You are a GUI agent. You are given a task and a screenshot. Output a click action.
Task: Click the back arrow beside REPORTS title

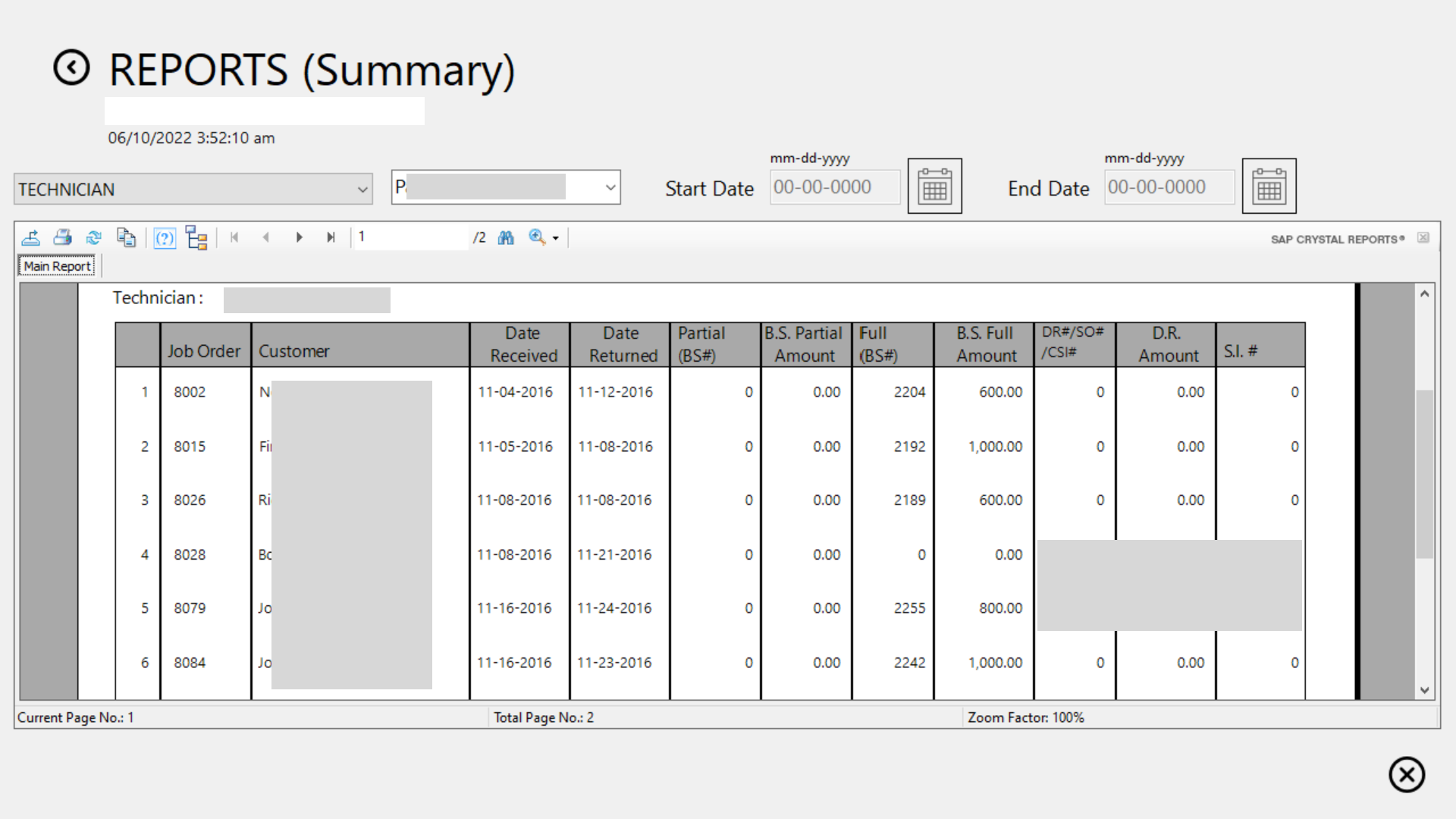[x=72, y=68]
